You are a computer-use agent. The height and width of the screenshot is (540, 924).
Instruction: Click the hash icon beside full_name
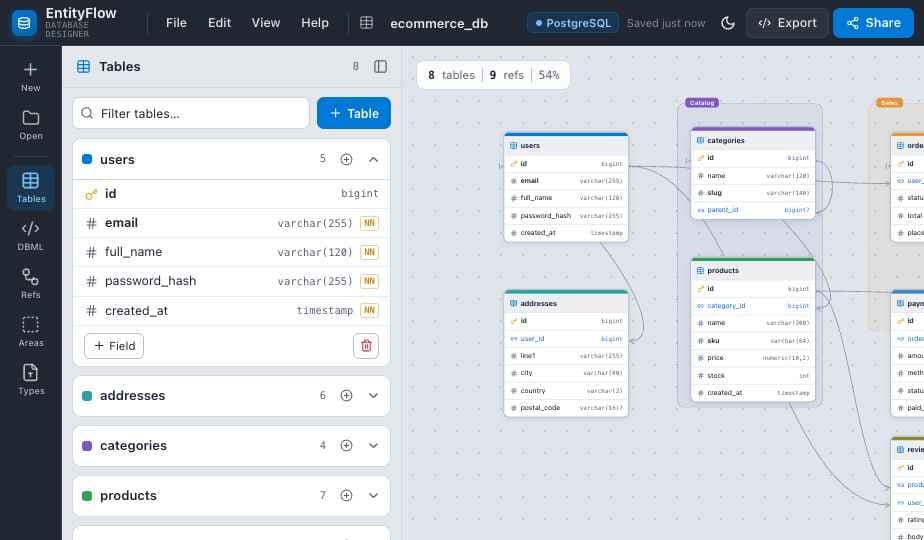click(91, 252)
